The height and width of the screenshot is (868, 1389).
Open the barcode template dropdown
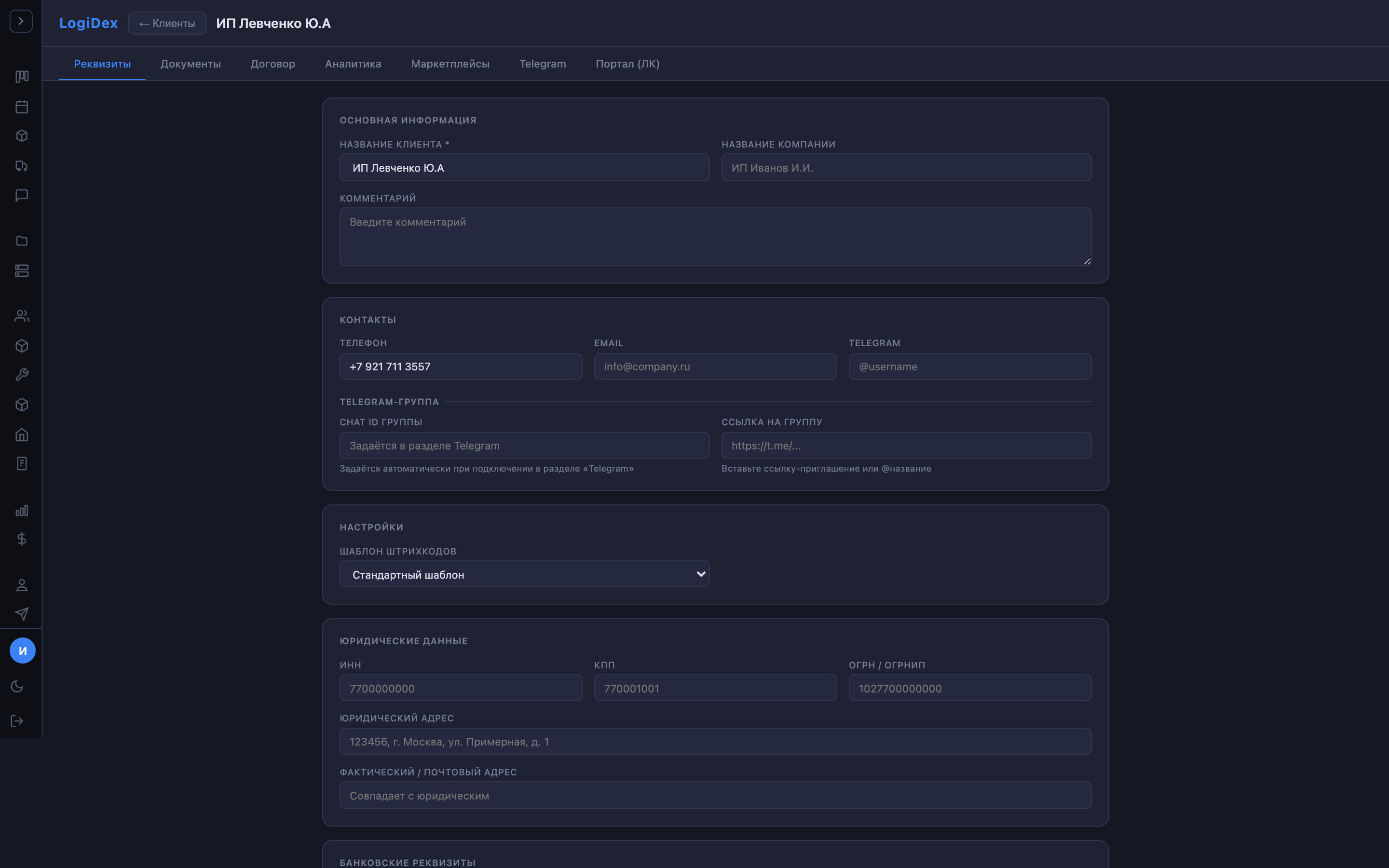[x=524, y=573]
